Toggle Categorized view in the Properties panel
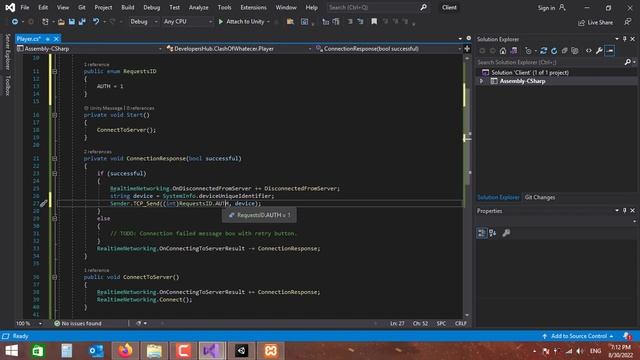Image resolution: width=640 pixels, height=360 pixels. [482, 233]
